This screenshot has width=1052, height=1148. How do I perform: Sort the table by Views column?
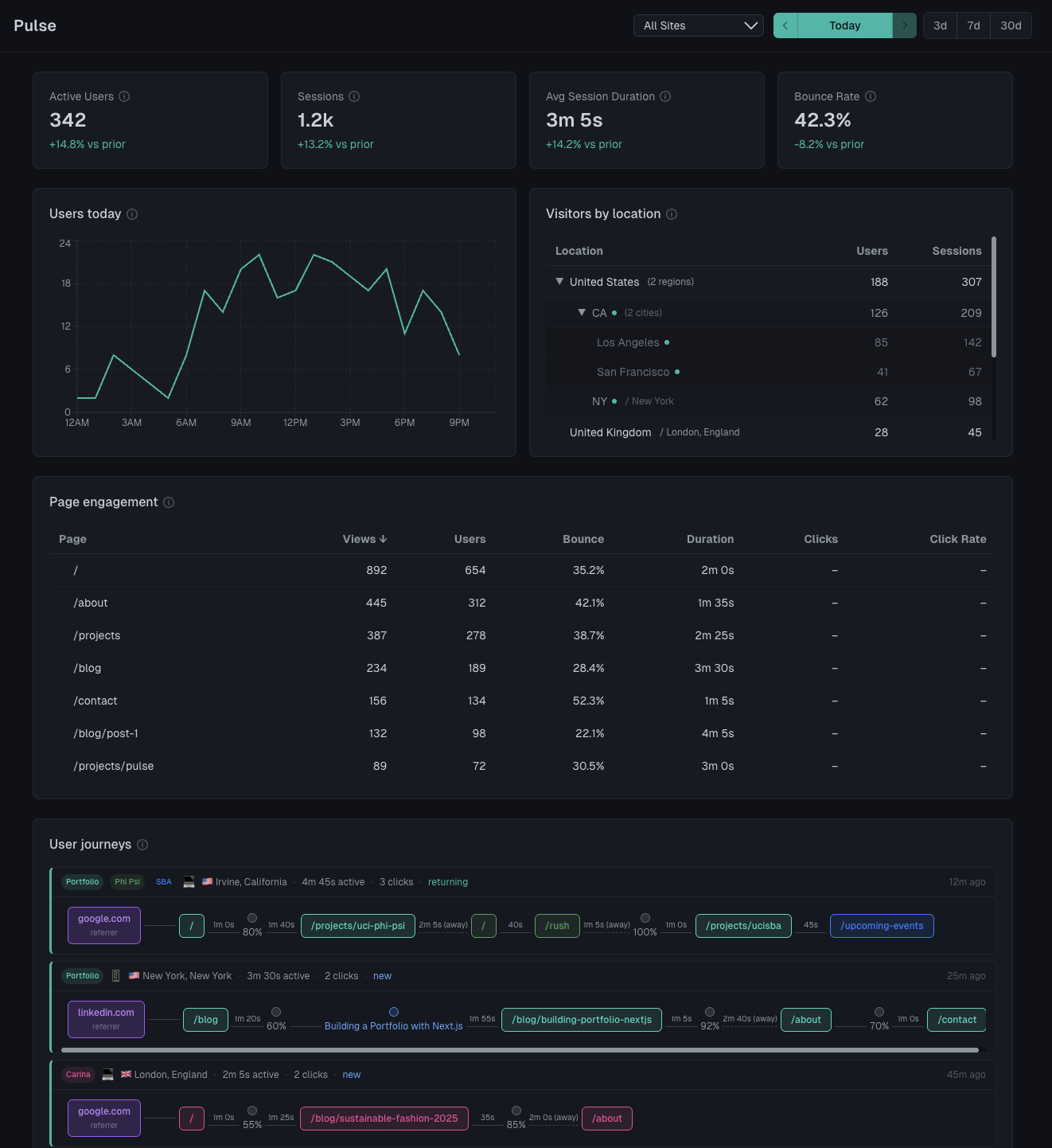coord(364,539)
